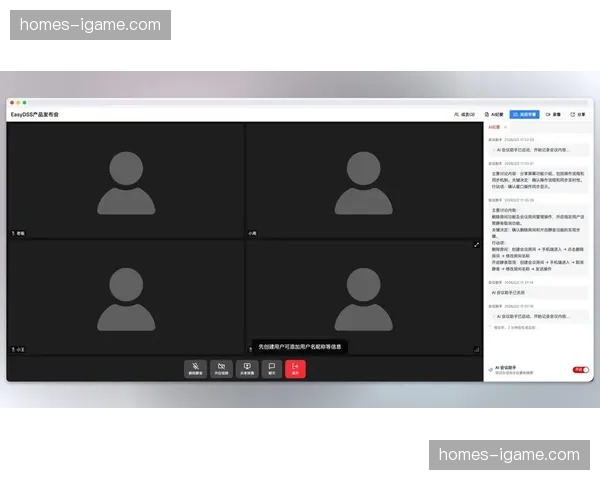Click the red leave meeting button
This screenshot has height=480, width=600.
click(295, 368)
